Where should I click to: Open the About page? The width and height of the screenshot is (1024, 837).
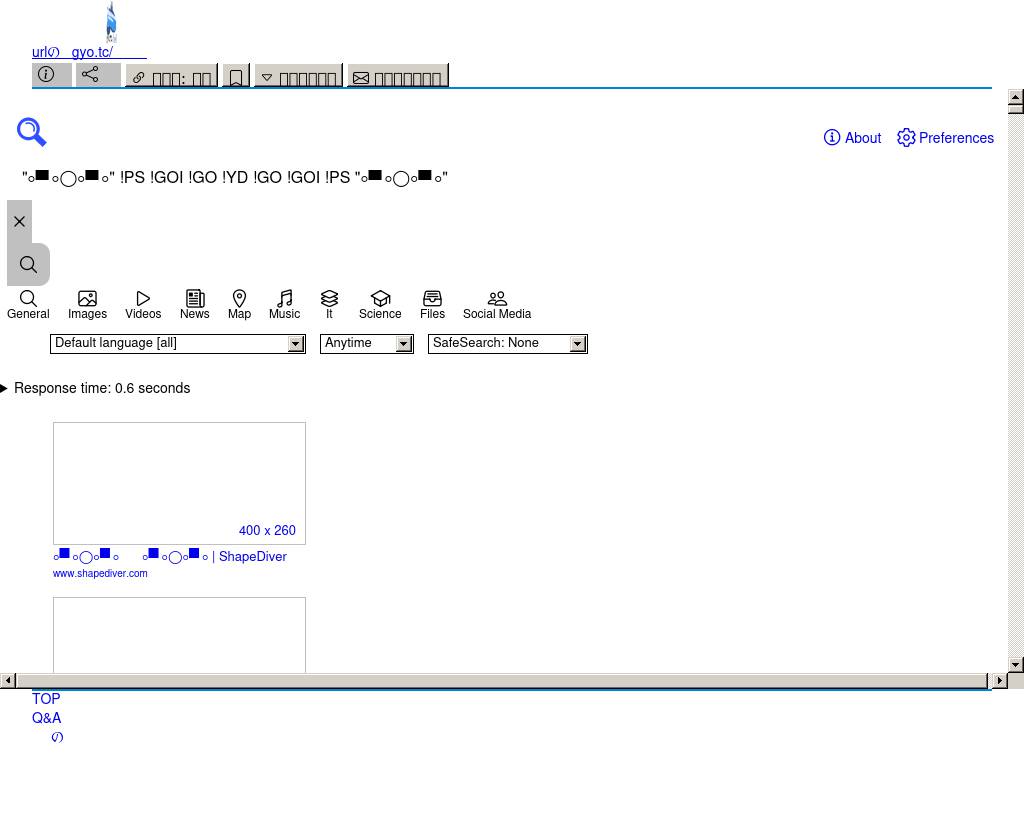click(852, 138)
